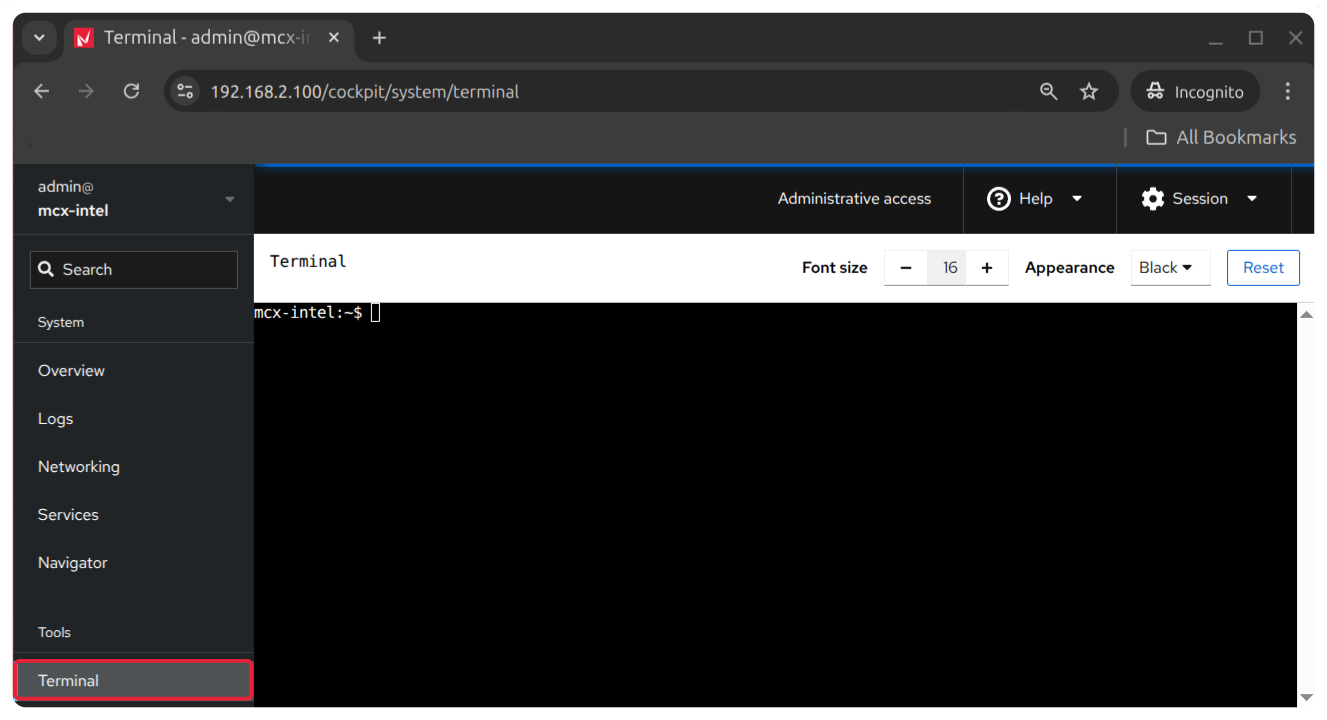Increase terminal font size with plus button

click(x=987, y=268)
